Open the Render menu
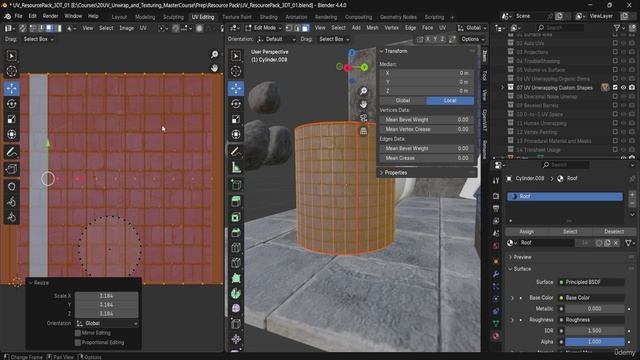The height and width of the screenshot is (360, 640). pos(51,16)
